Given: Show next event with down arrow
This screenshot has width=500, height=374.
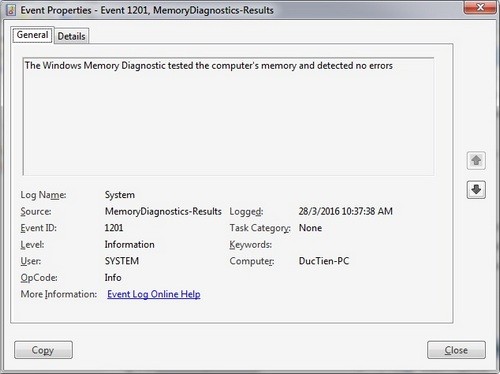Looking at the screenshot, I should pyautogui.click(x=476, y=190).
